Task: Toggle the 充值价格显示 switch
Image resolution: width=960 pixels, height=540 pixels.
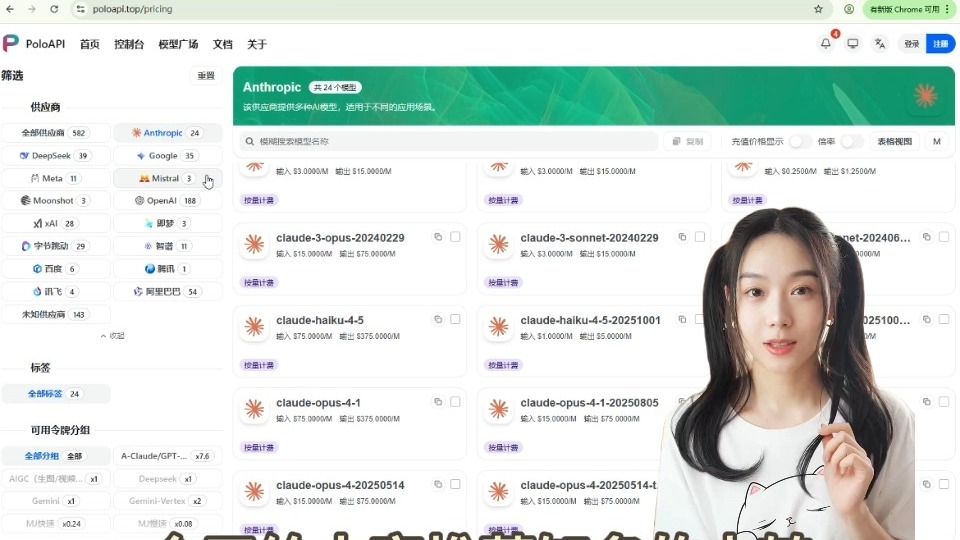Action: (799, 141)
